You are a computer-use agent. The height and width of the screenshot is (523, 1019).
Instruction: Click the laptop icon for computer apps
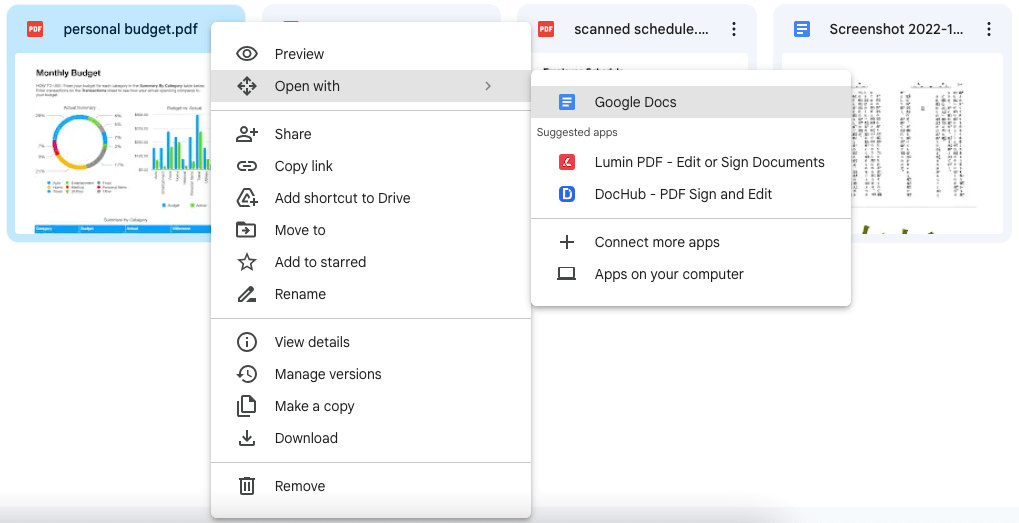point(567,274)
